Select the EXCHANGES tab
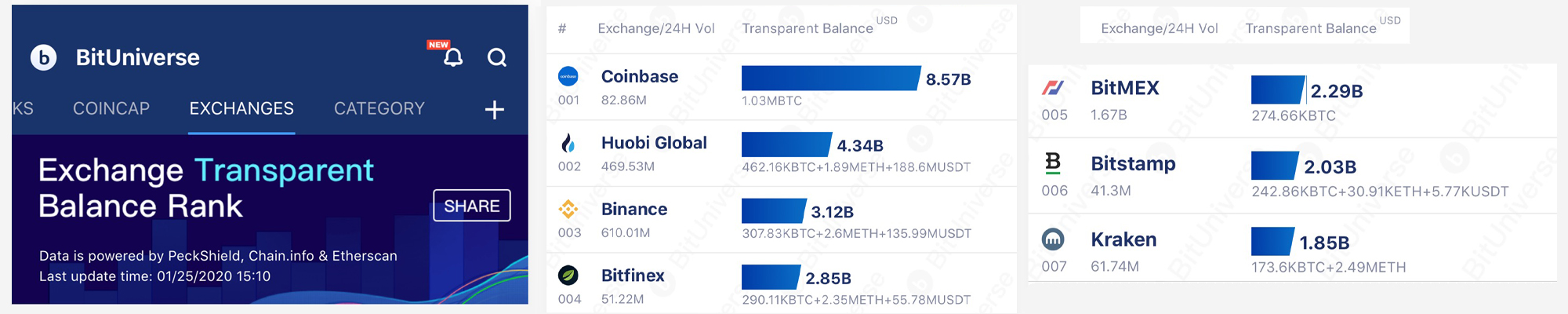This screenshot has height=314, width=1568. click(241, 108)
